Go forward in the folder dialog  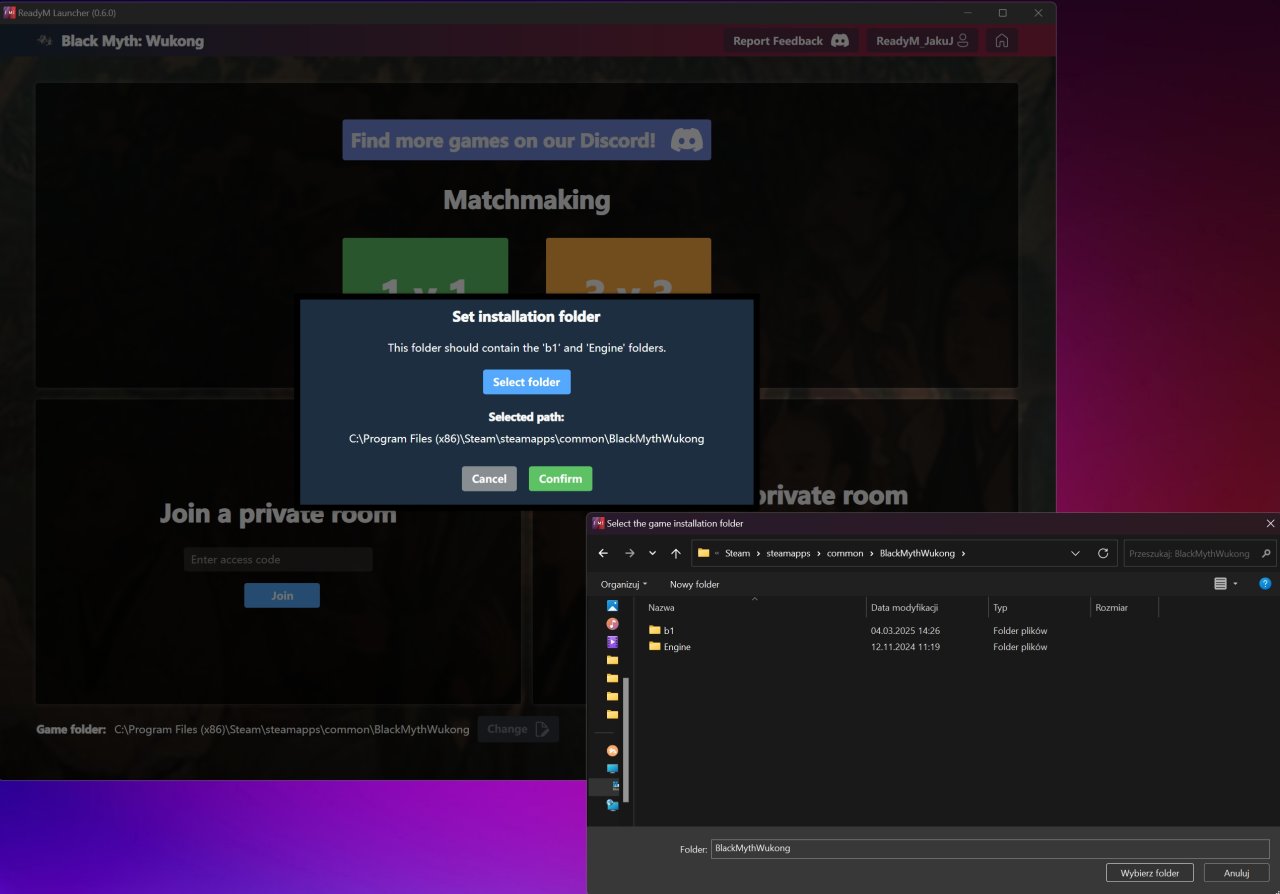(x=629, y=553)
